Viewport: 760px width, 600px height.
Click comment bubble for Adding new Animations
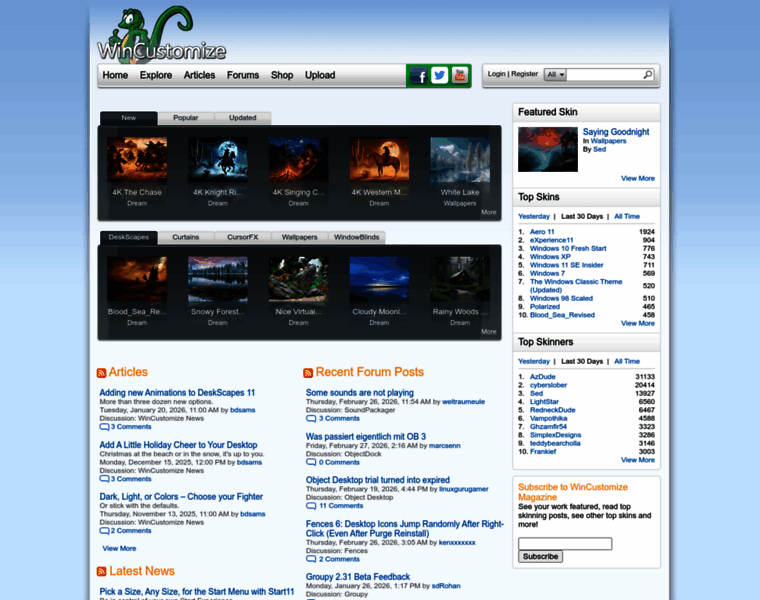104,427
